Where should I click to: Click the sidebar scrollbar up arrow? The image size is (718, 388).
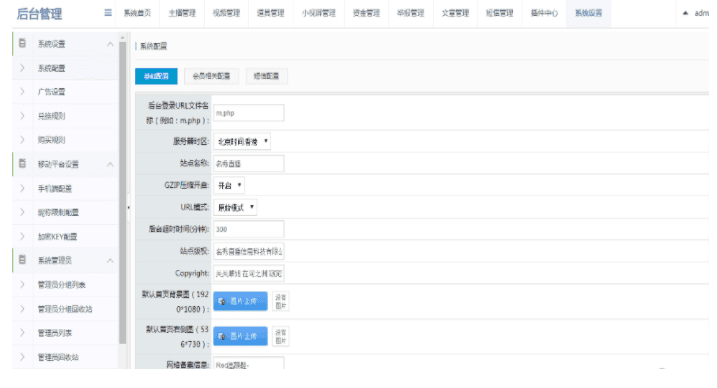122,37
